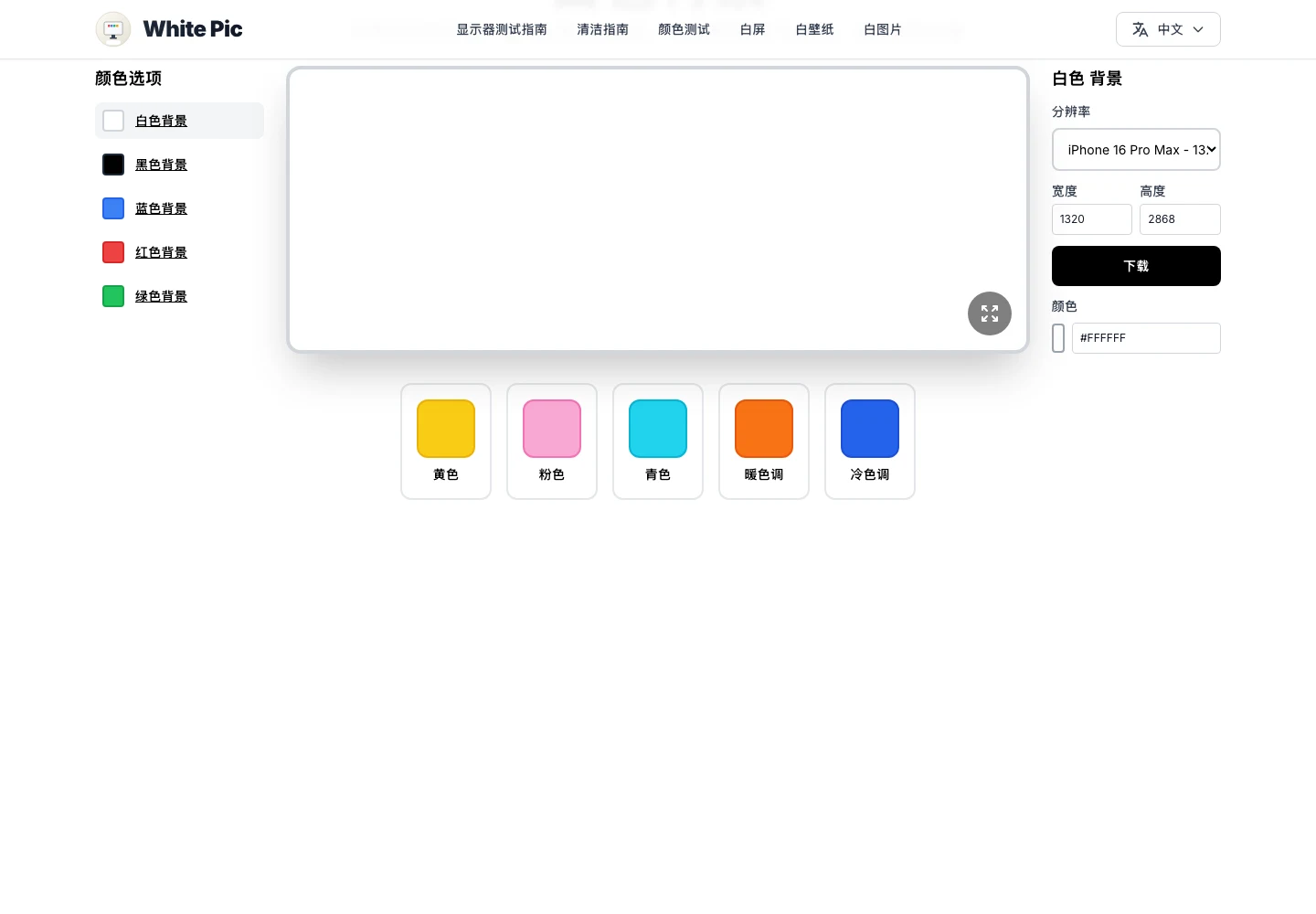1316x914 pixels.
Task: Select the 暖色调 orange color card
Action: tap(764, 441)
